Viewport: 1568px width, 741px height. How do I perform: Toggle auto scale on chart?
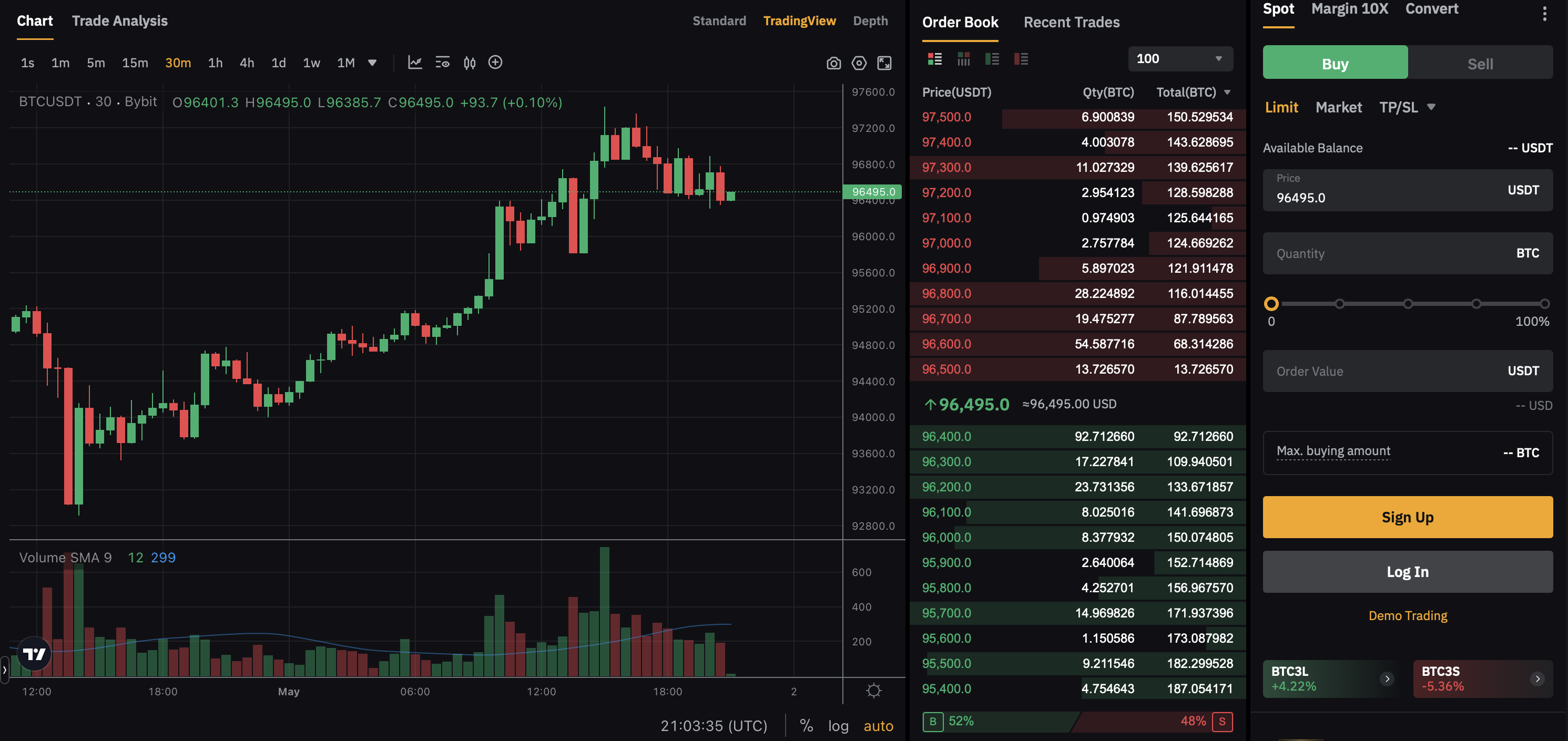tap(878, 726)
